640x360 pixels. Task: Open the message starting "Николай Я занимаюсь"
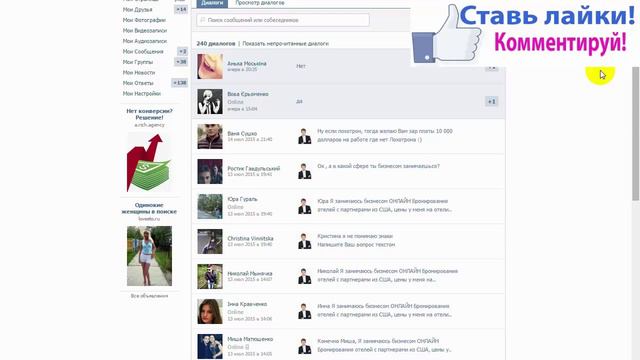[x=387, y=276]
